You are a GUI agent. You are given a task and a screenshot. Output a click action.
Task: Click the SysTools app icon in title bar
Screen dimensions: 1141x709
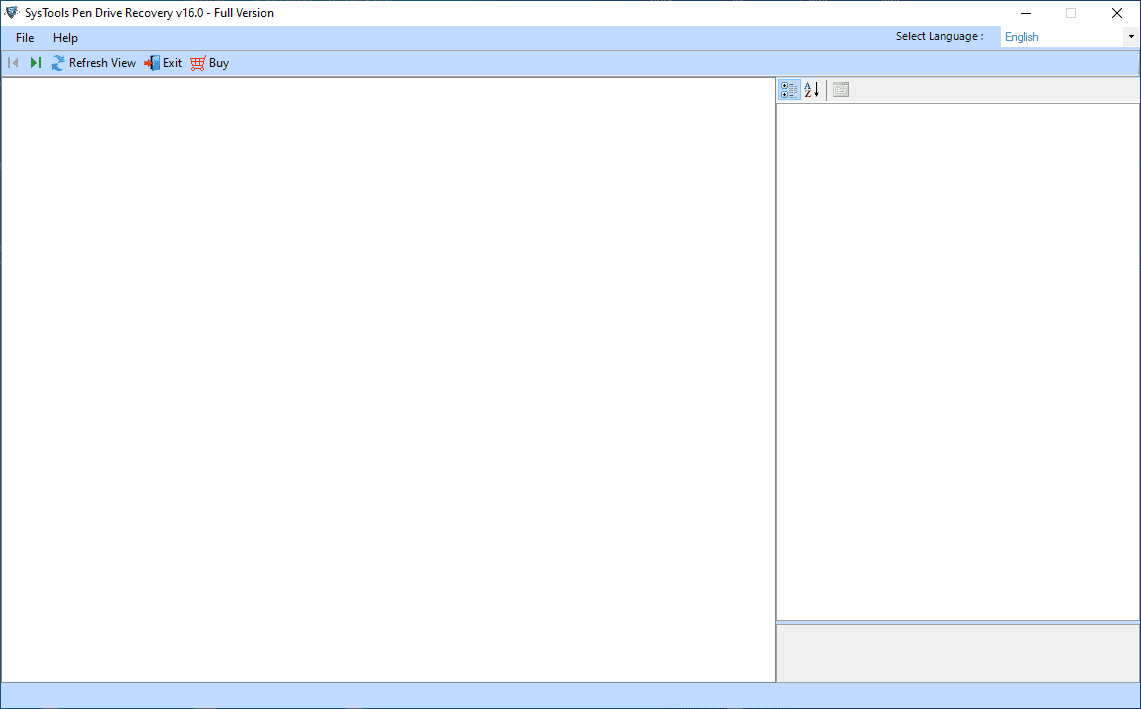tap(11, 12)
